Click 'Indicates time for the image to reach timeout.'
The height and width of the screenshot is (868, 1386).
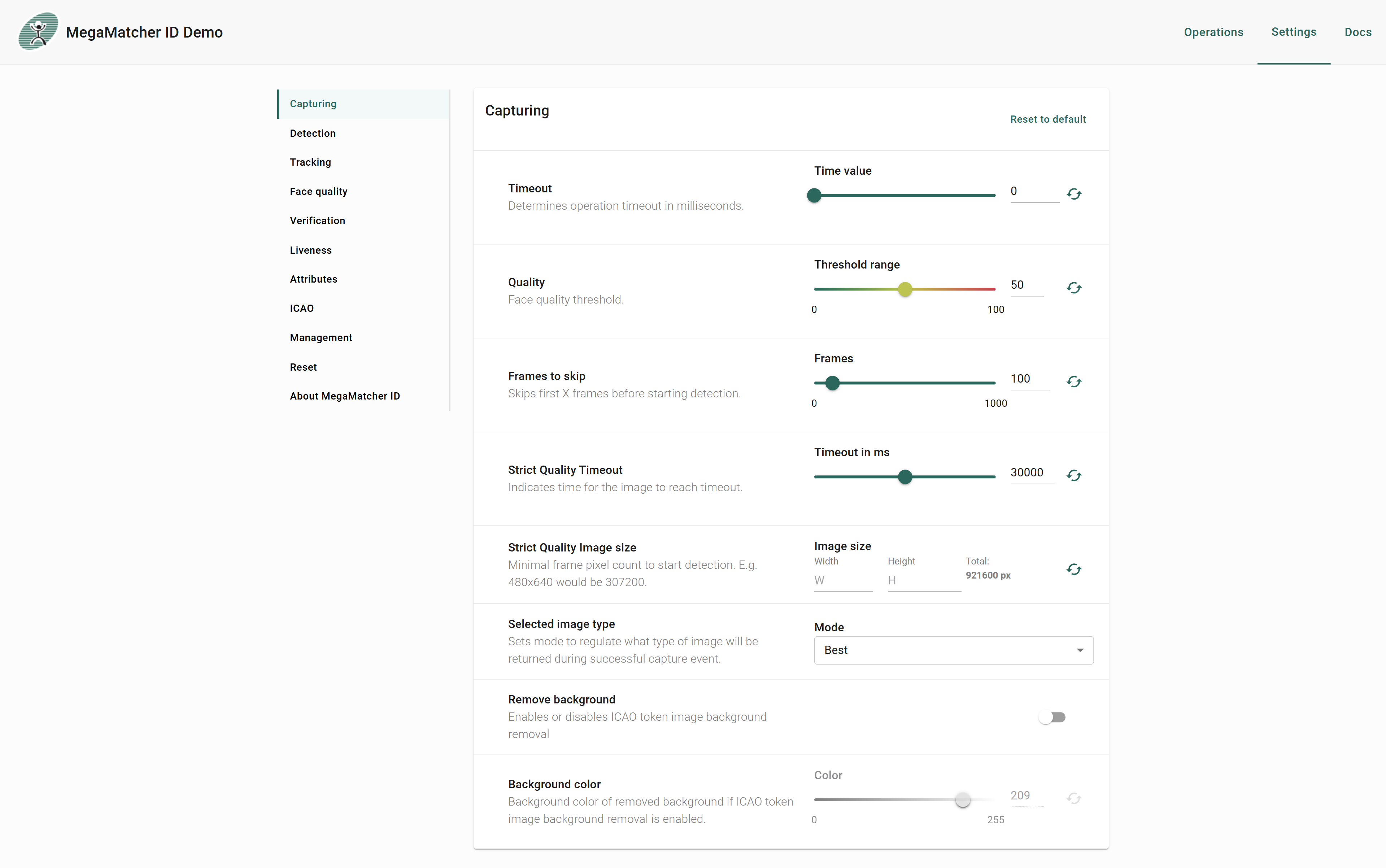[625, 487]
